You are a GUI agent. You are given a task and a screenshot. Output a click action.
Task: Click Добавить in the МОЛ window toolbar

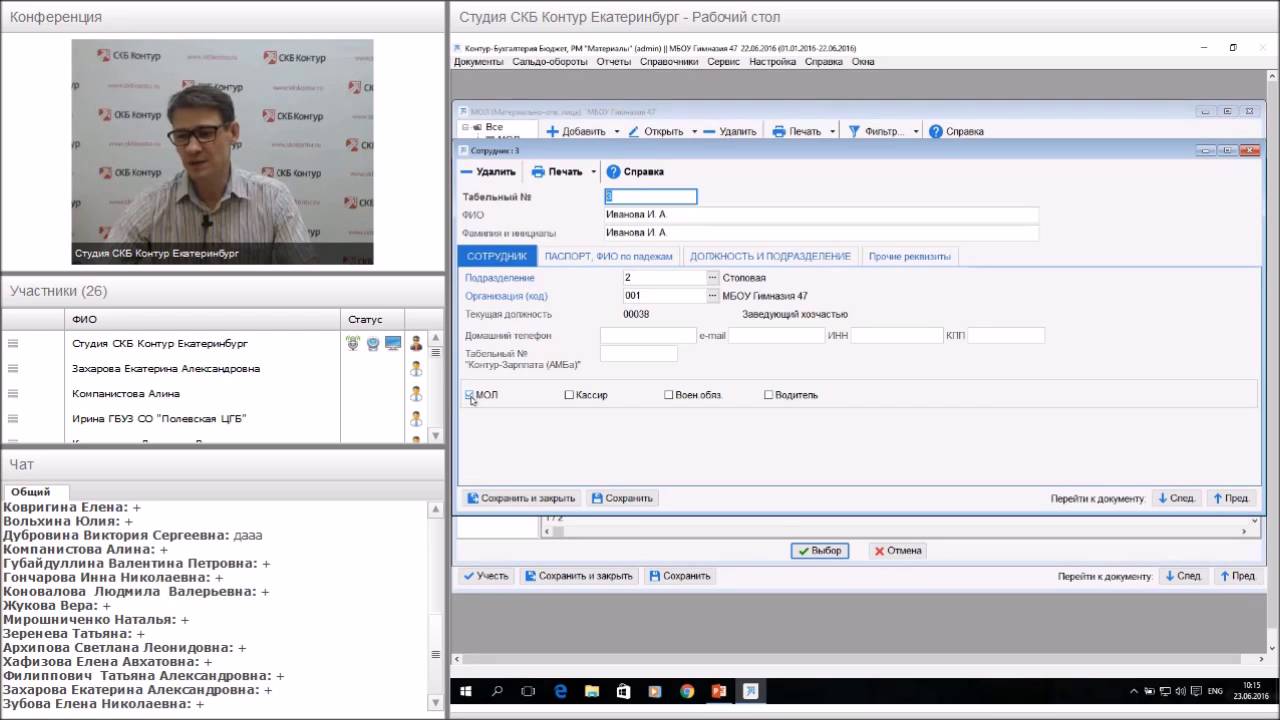(x=576, y=131)
